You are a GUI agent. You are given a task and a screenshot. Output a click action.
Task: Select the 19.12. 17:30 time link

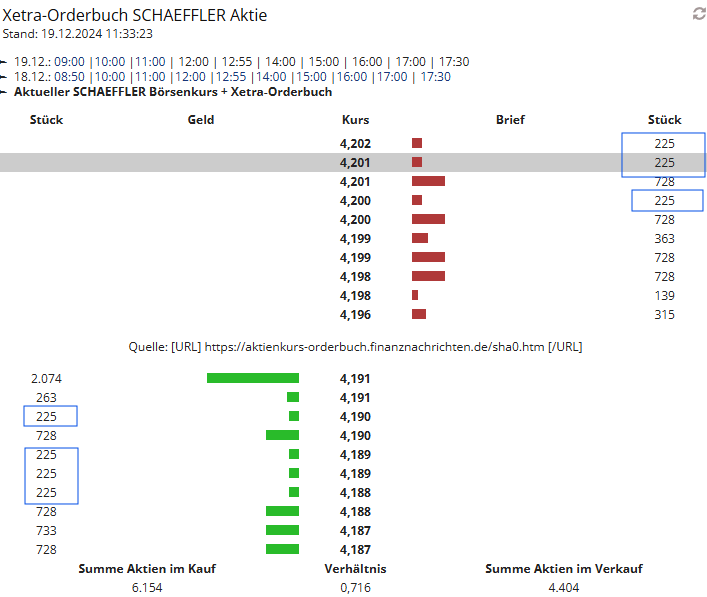pos(454,62)
